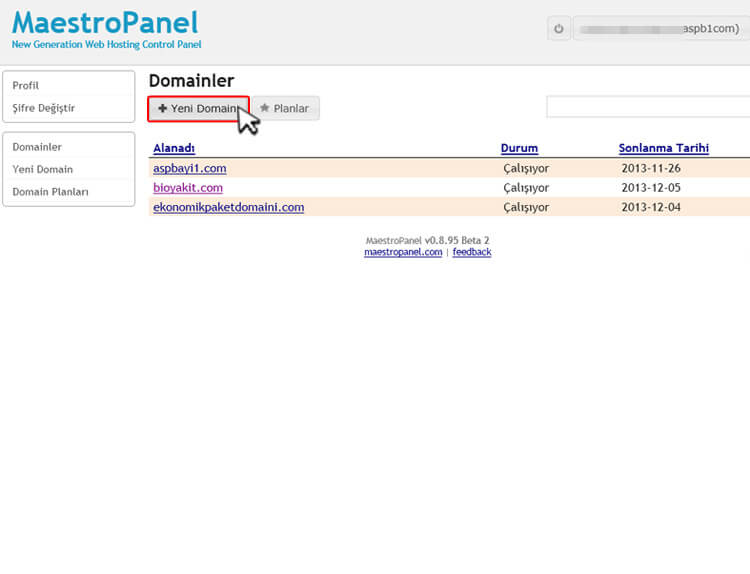Click the logged-in user account box
Image resolution: width=750 pixels, height=574 pixels.
(x=660, y=29)
